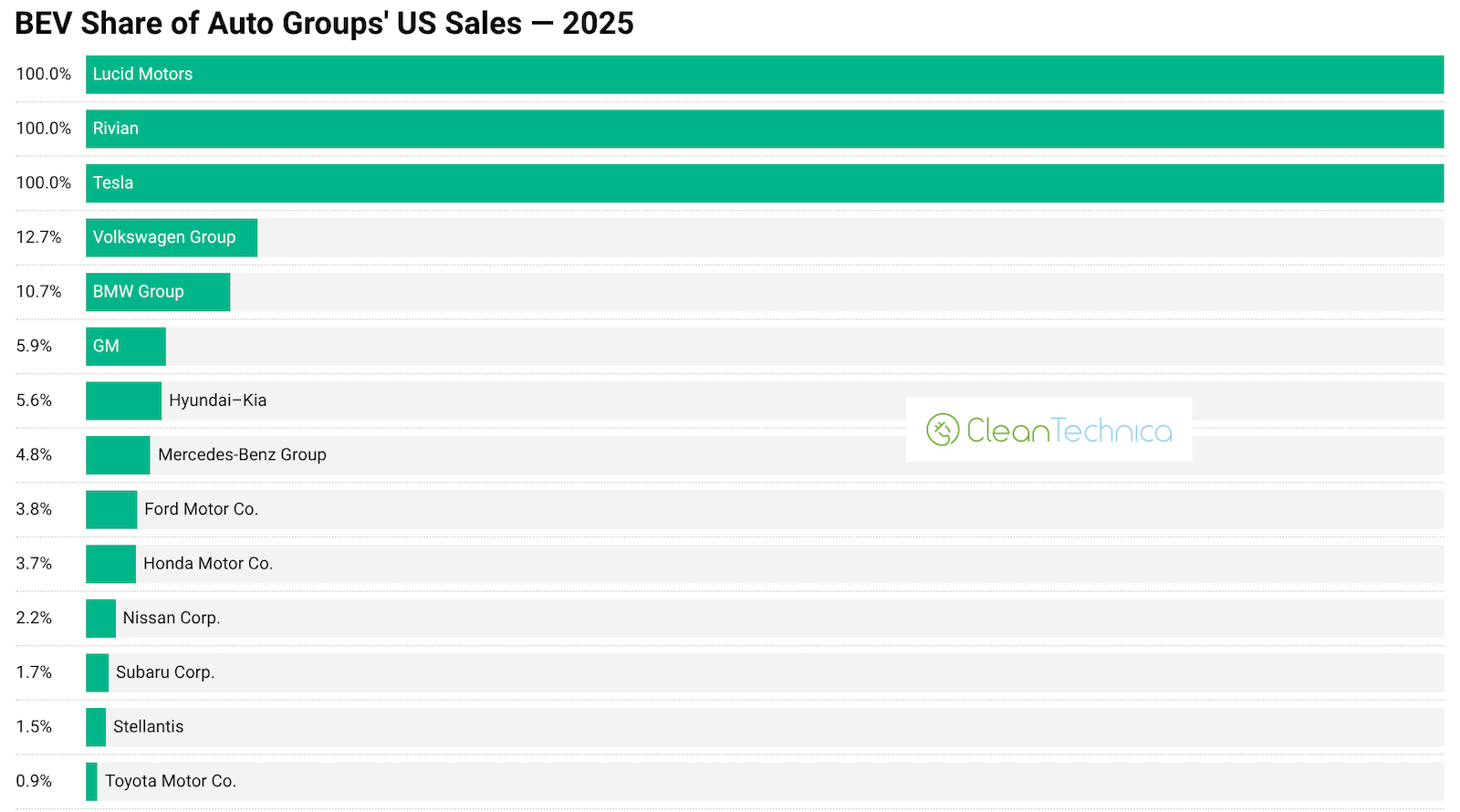Click the green Volkswagen Group bar
This screenshot has width=1460, height=812.
pyautogui.click(x=172, y=238)
